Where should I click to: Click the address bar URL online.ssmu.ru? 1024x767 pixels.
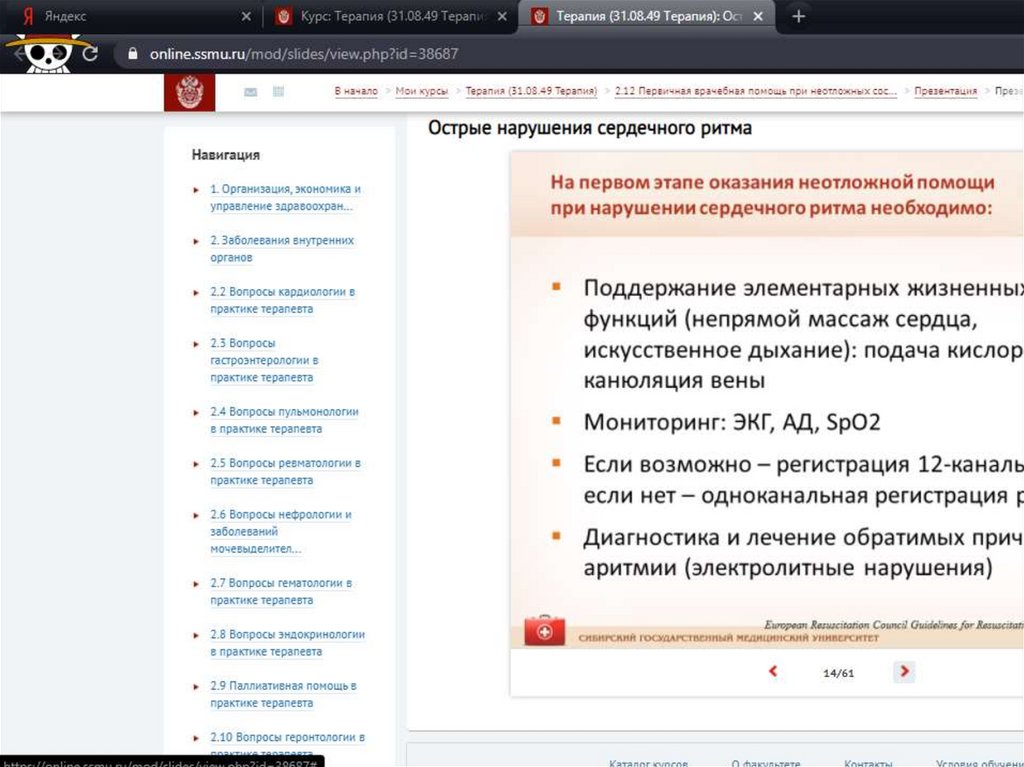[x=304, y=54]
